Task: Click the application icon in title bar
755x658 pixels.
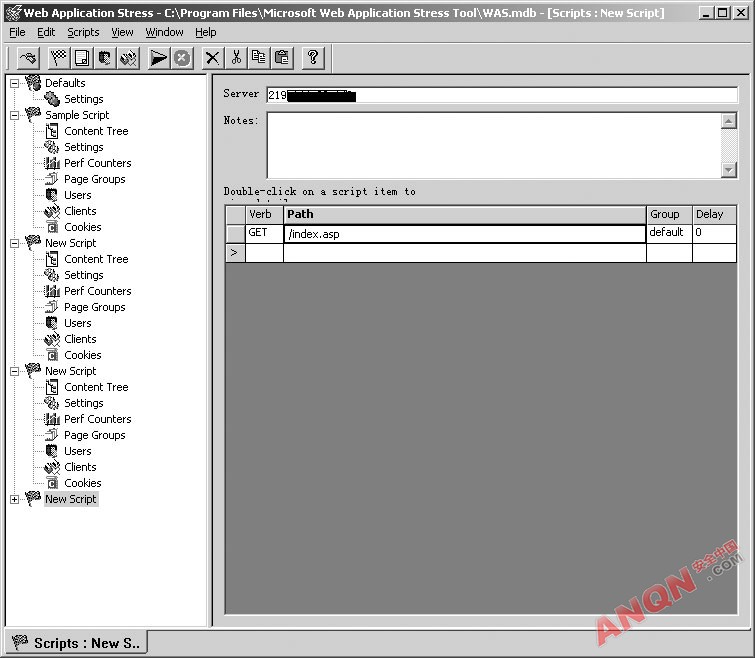Action: point(13,13)
